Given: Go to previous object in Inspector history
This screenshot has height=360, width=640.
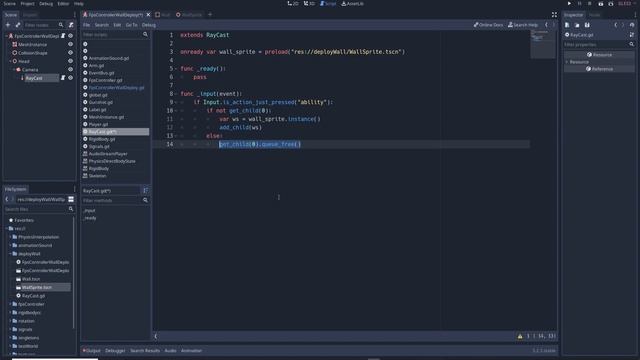Looking at the screenshot, I should [x=616, y=25].
